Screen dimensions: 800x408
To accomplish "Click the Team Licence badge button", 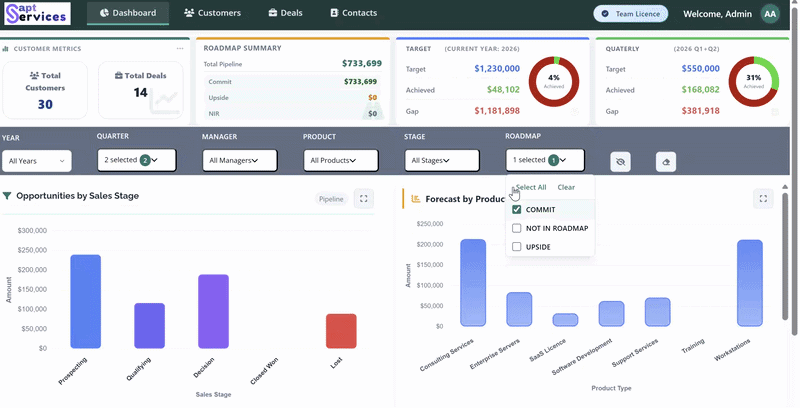I will (x=631, y=14).
